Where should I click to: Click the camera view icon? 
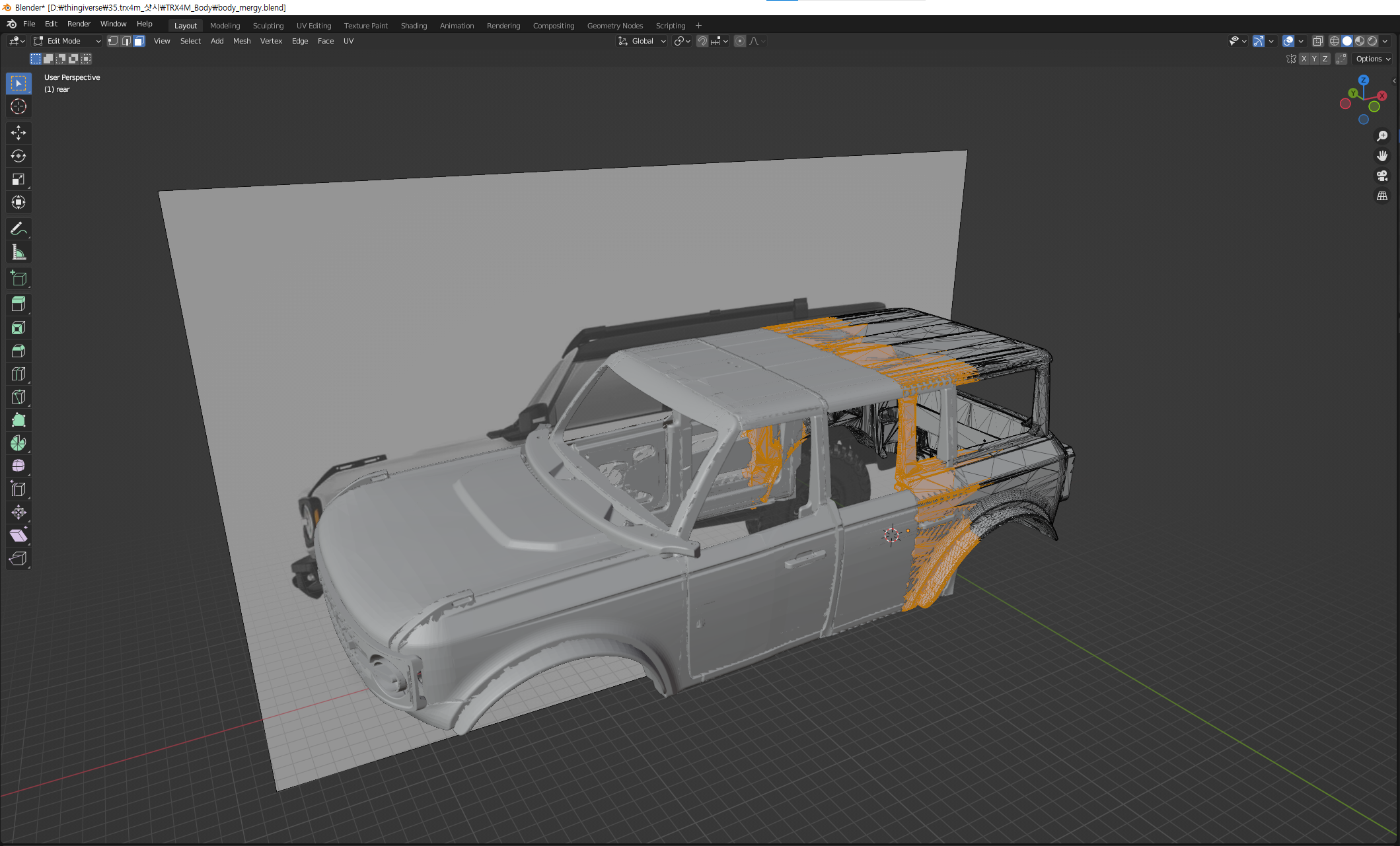[x=1382, y=176]
